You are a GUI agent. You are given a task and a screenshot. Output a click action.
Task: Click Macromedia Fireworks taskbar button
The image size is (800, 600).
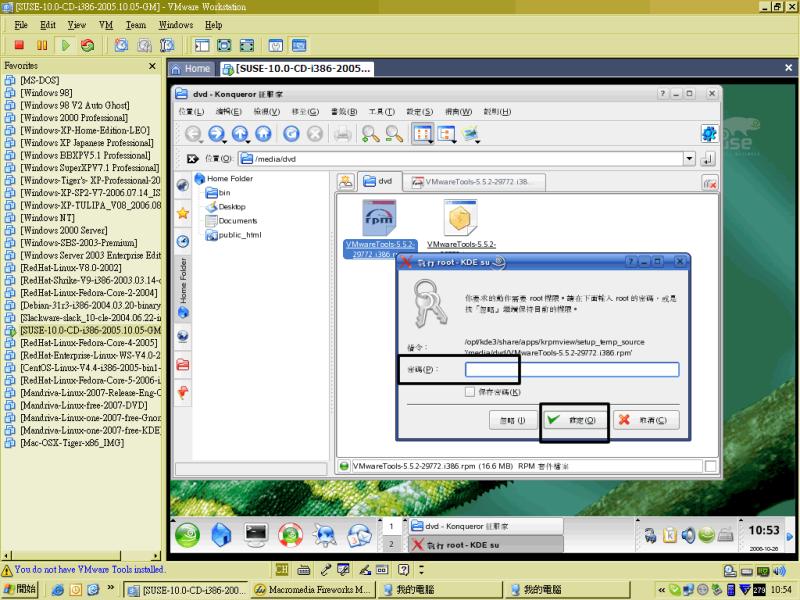click(x=313, y=590)
